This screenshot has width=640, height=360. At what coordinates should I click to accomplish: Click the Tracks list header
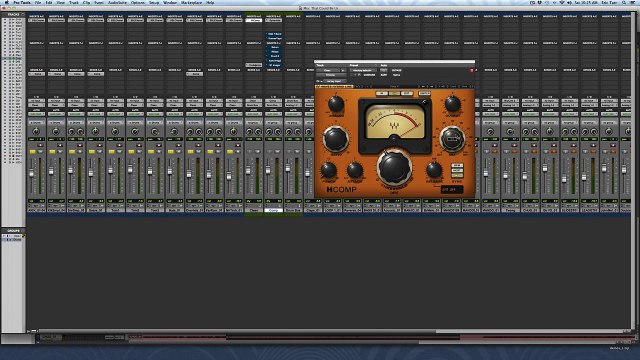tap(13, 15)
